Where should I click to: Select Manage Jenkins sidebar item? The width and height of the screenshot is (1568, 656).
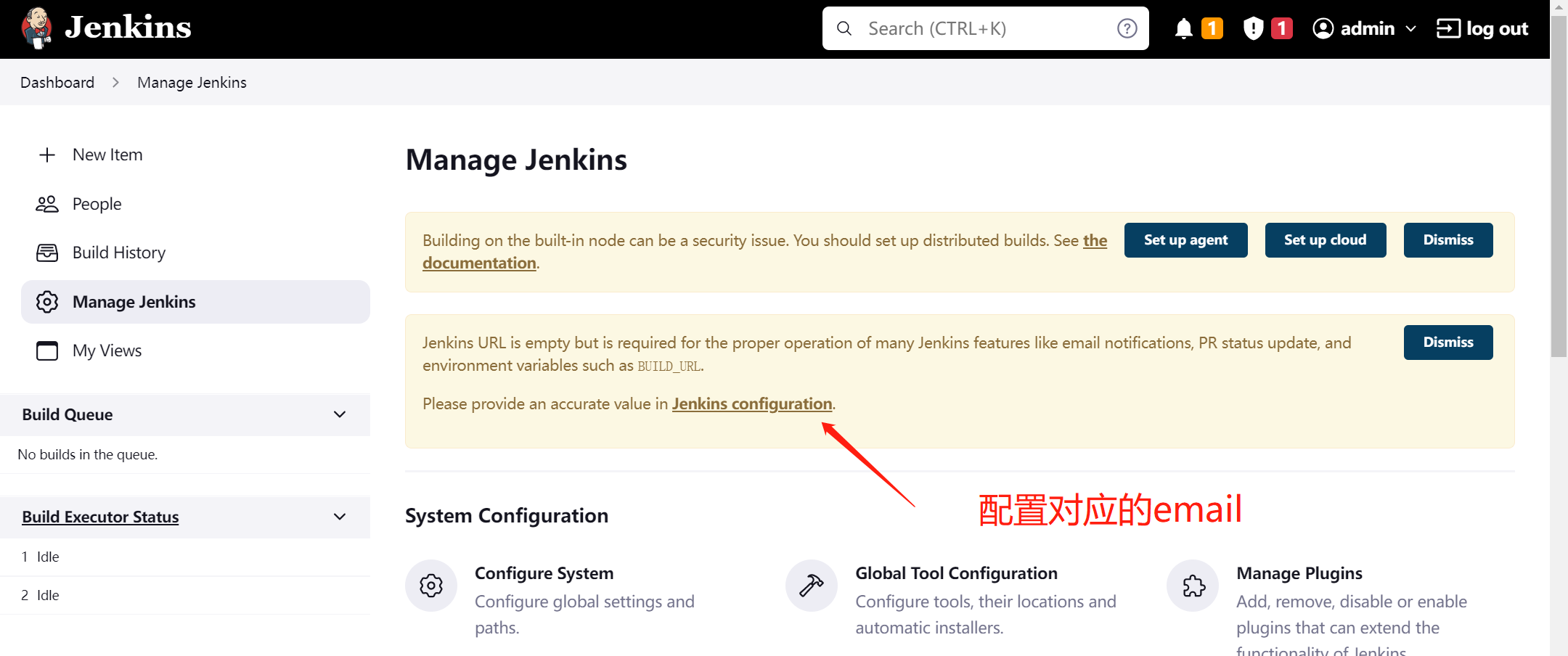click(195, 302)
